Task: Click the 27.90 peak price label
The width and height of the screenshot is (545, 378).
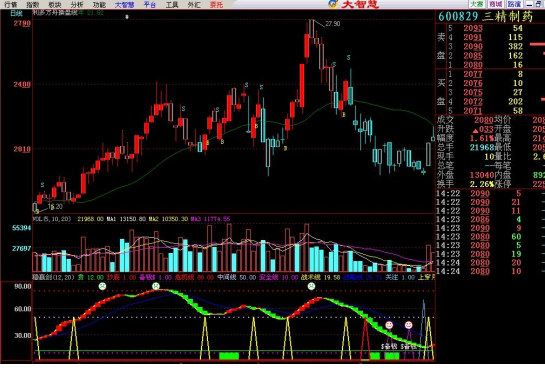Action: [x=333, y=24]
